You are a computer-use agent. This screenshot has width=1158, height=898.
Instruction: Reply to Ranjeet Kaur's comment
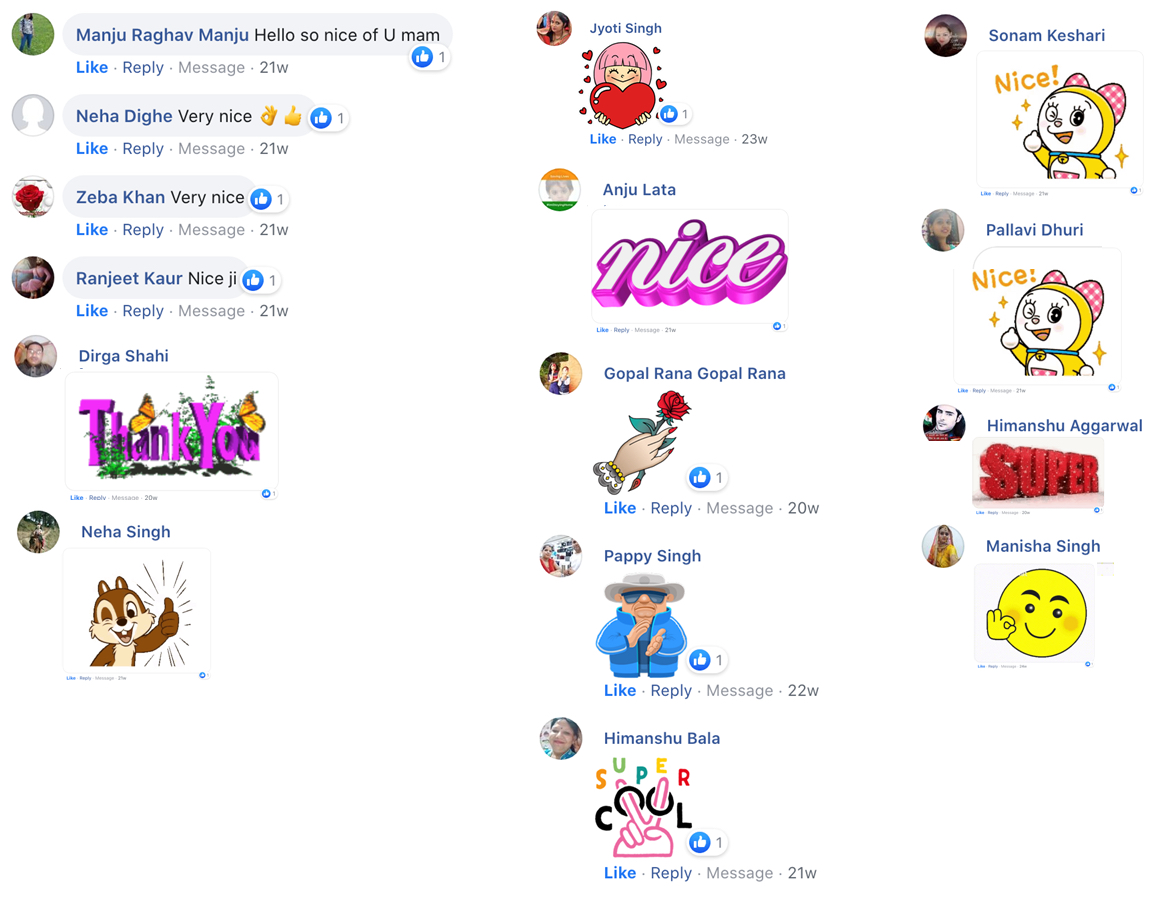[x=143, y=311]
